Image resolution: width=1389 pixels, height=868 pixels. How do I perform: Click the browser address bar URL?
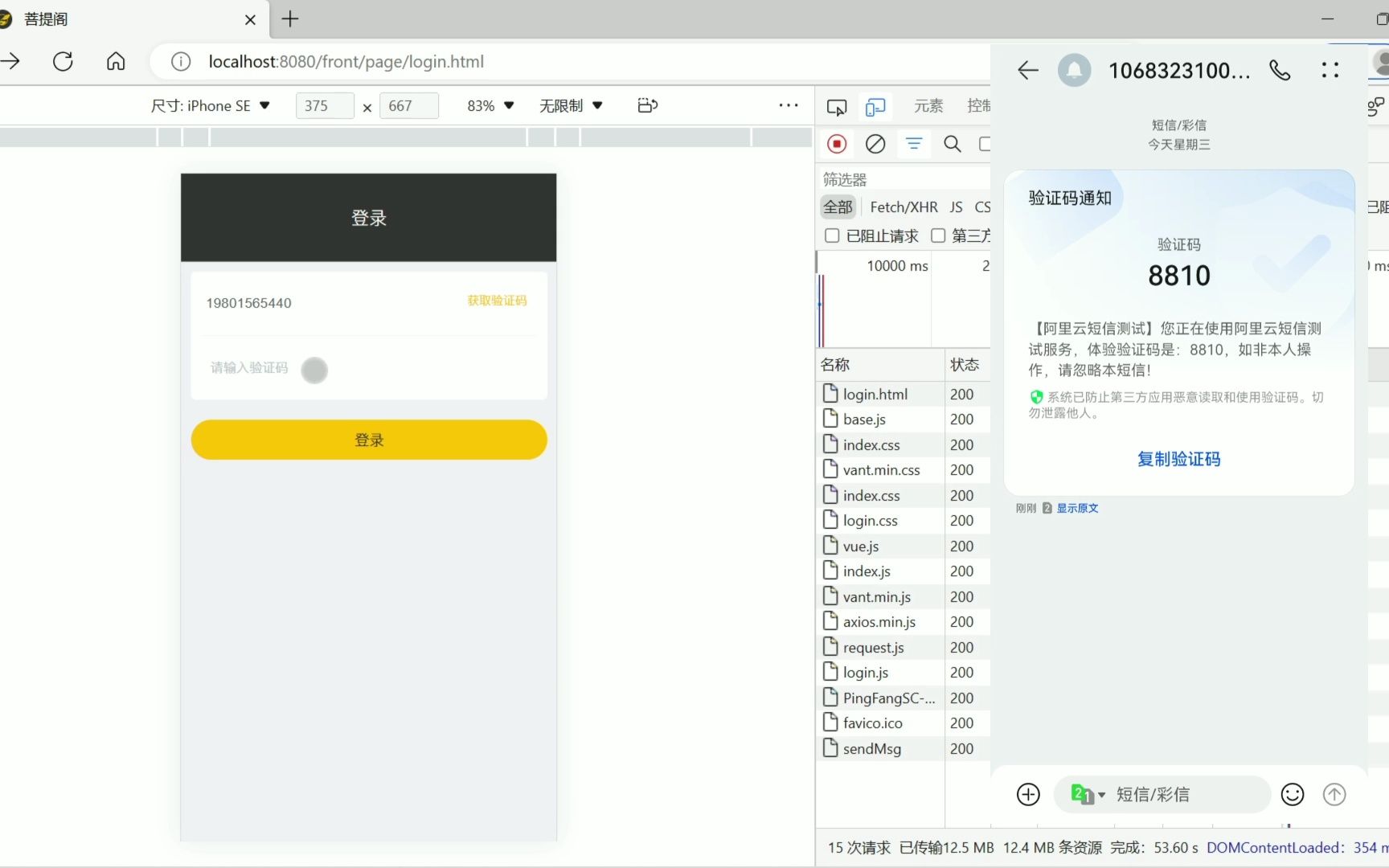346,62
